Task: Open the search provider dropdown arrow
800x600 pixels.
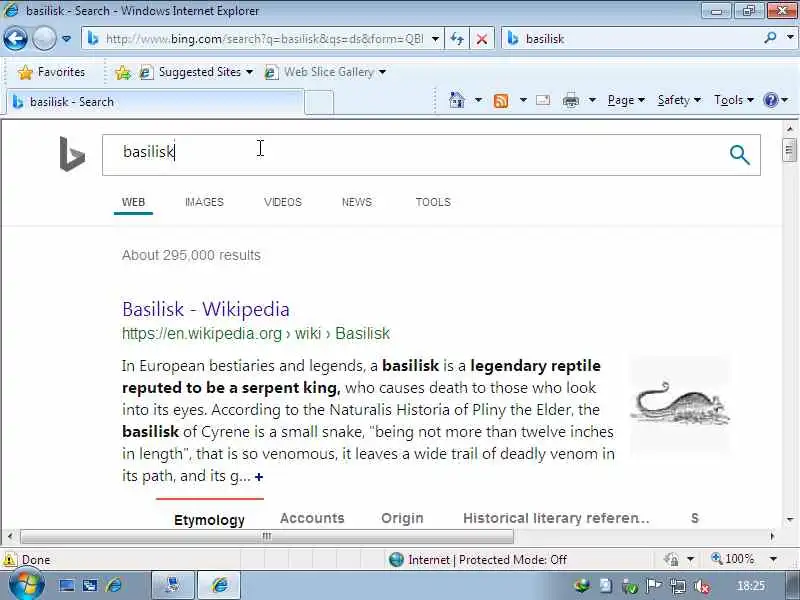Action: [790, 38]
